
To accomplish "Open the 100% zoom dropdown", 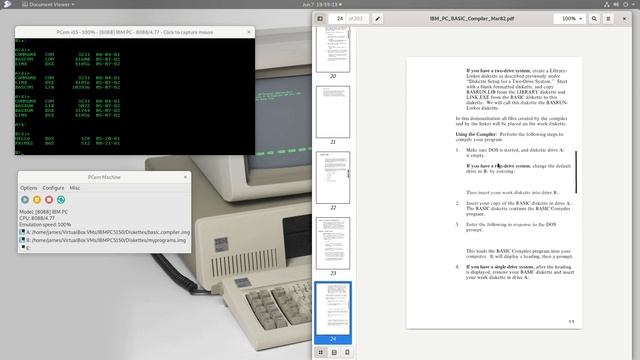I will [x=570, y=19].
